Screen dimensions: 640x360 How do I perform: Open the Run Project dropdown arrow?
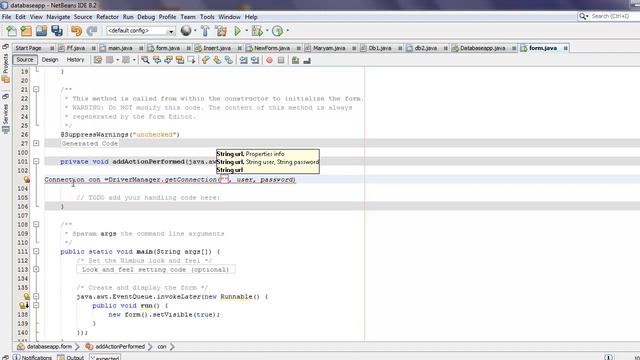tap(247, 31)
